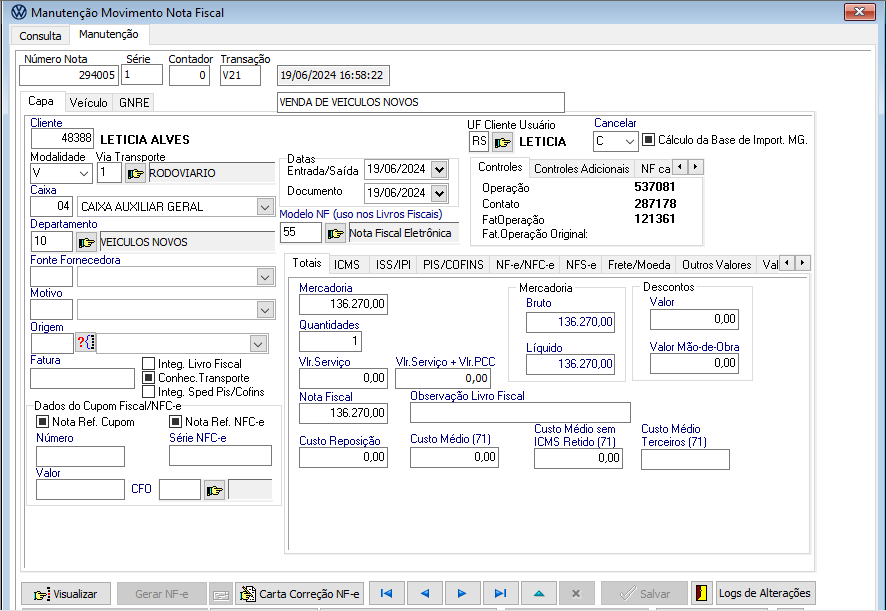Screen dimensions: 886x611
Task: Click the Modelo NF lookup hand icon
Action: (x=335, y=233)
